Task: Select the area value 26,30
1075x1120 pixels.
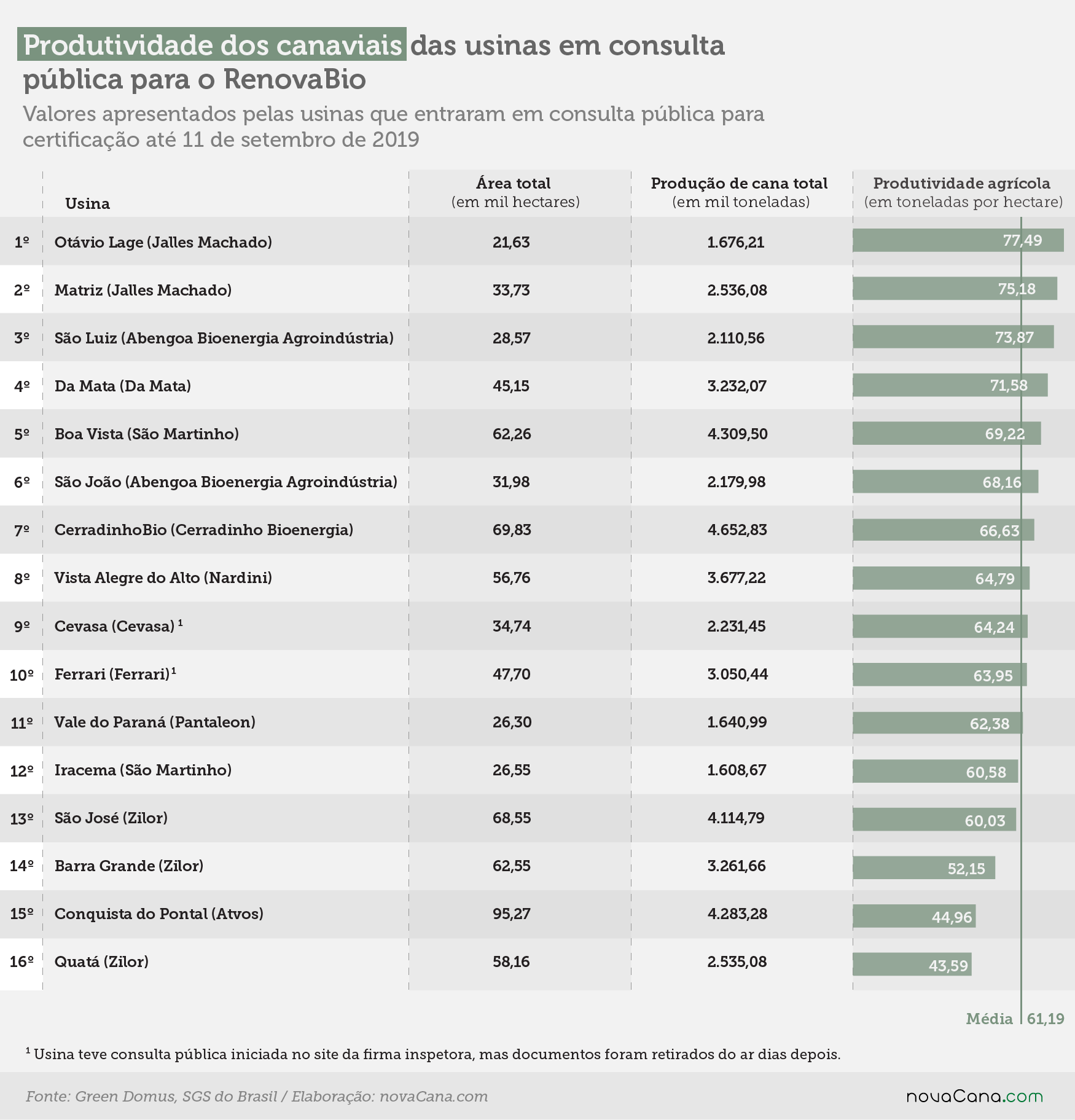Action: [512, 722]
